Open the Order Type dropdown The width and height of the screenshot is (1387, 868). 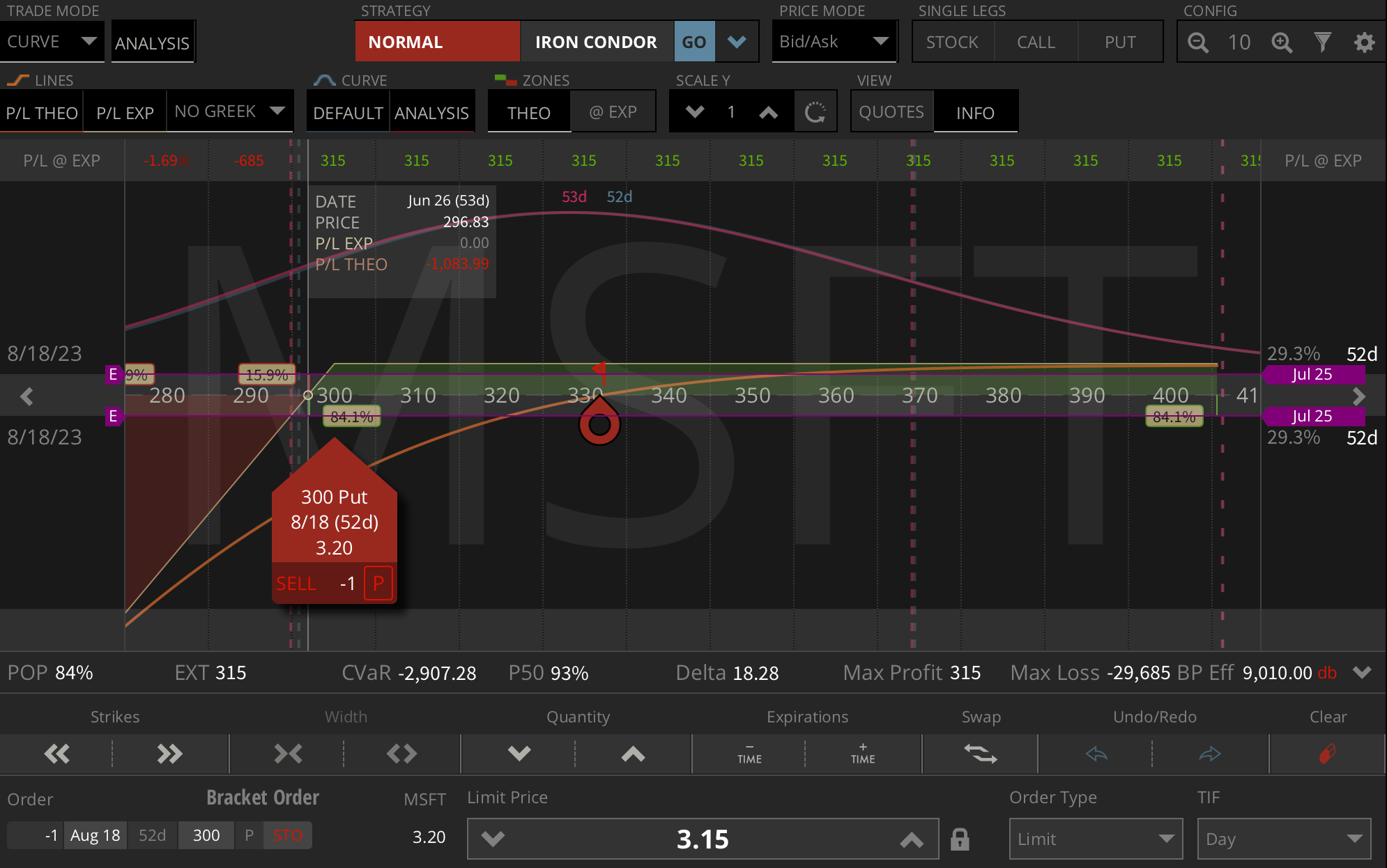[1094, 839]
